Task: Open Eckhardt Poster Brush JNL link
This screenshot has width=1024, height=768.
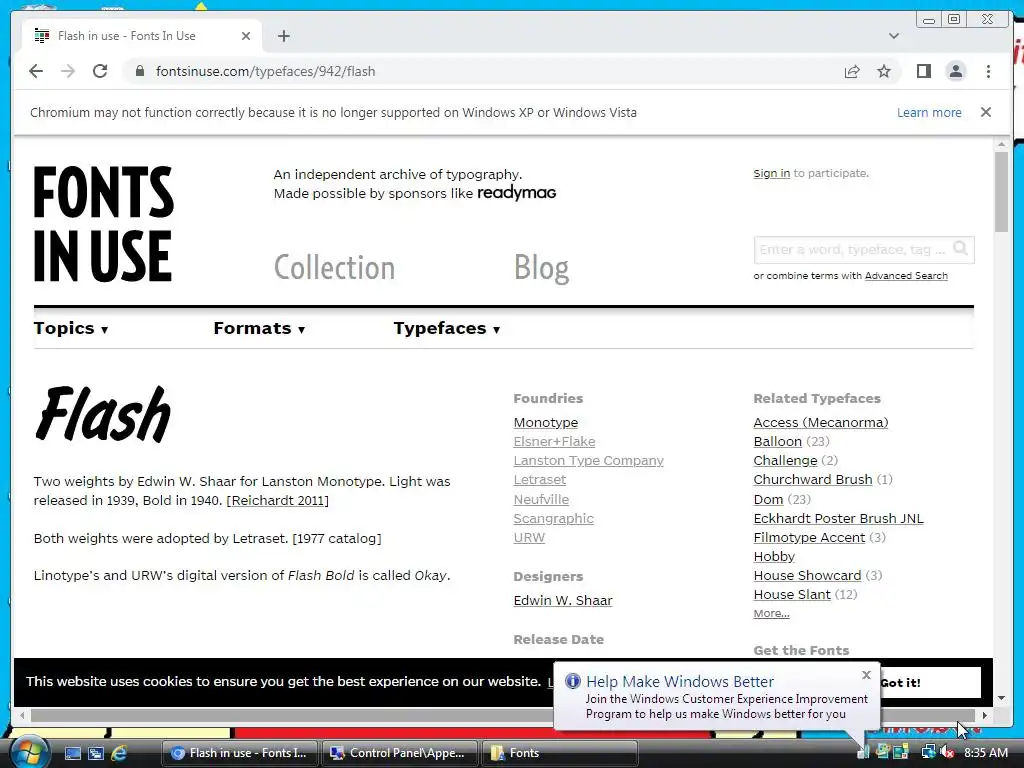Action: (x=838, y=519)
